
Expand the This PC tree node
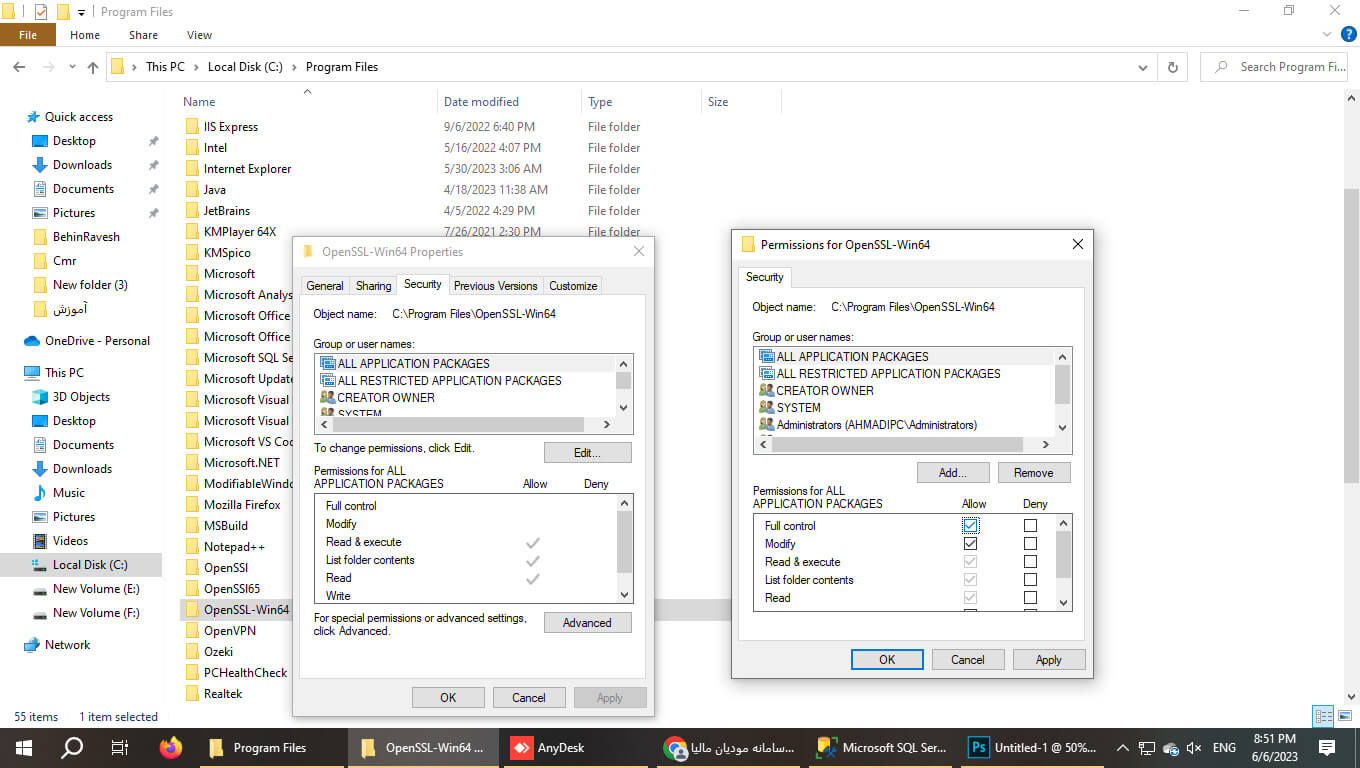coord(12,373)
